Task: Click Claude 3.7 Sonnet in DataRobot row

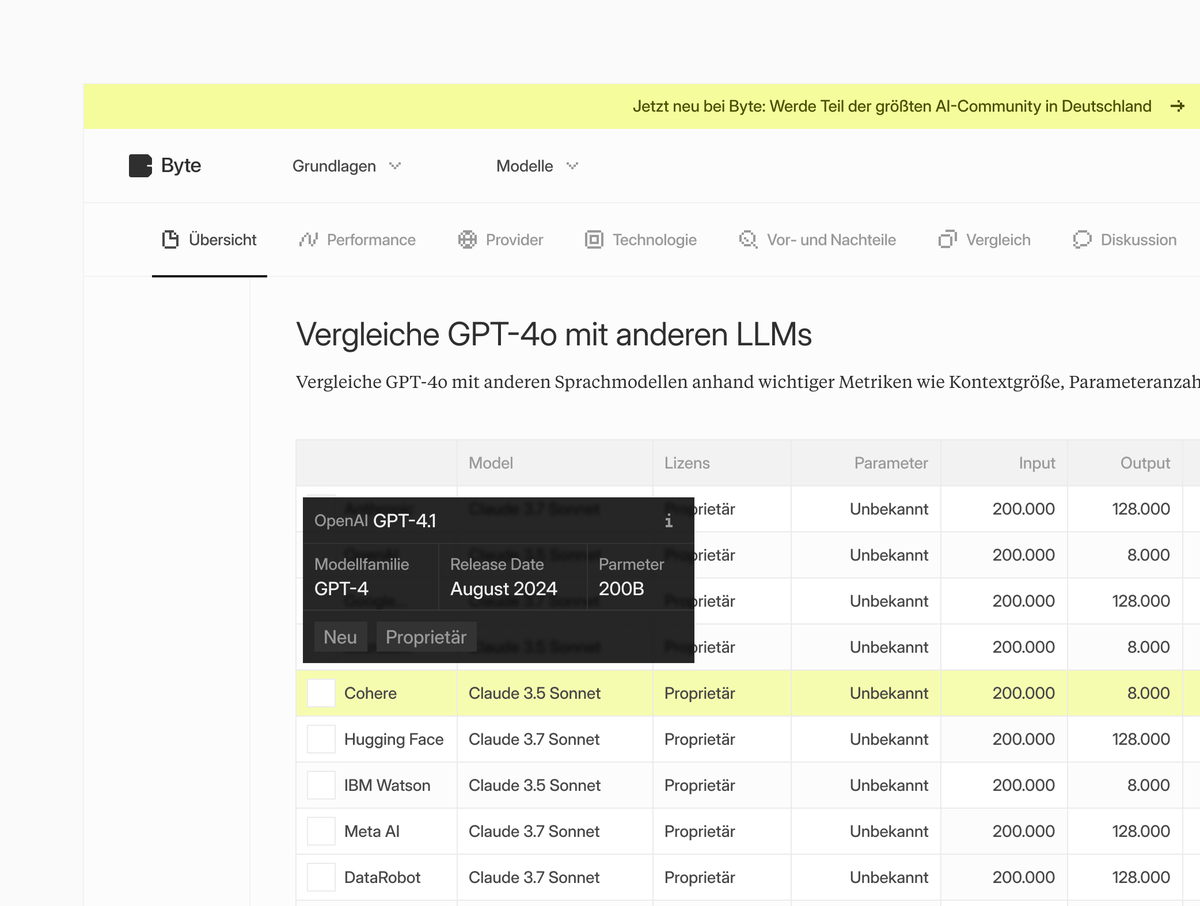Action: [x=534, y=877]
